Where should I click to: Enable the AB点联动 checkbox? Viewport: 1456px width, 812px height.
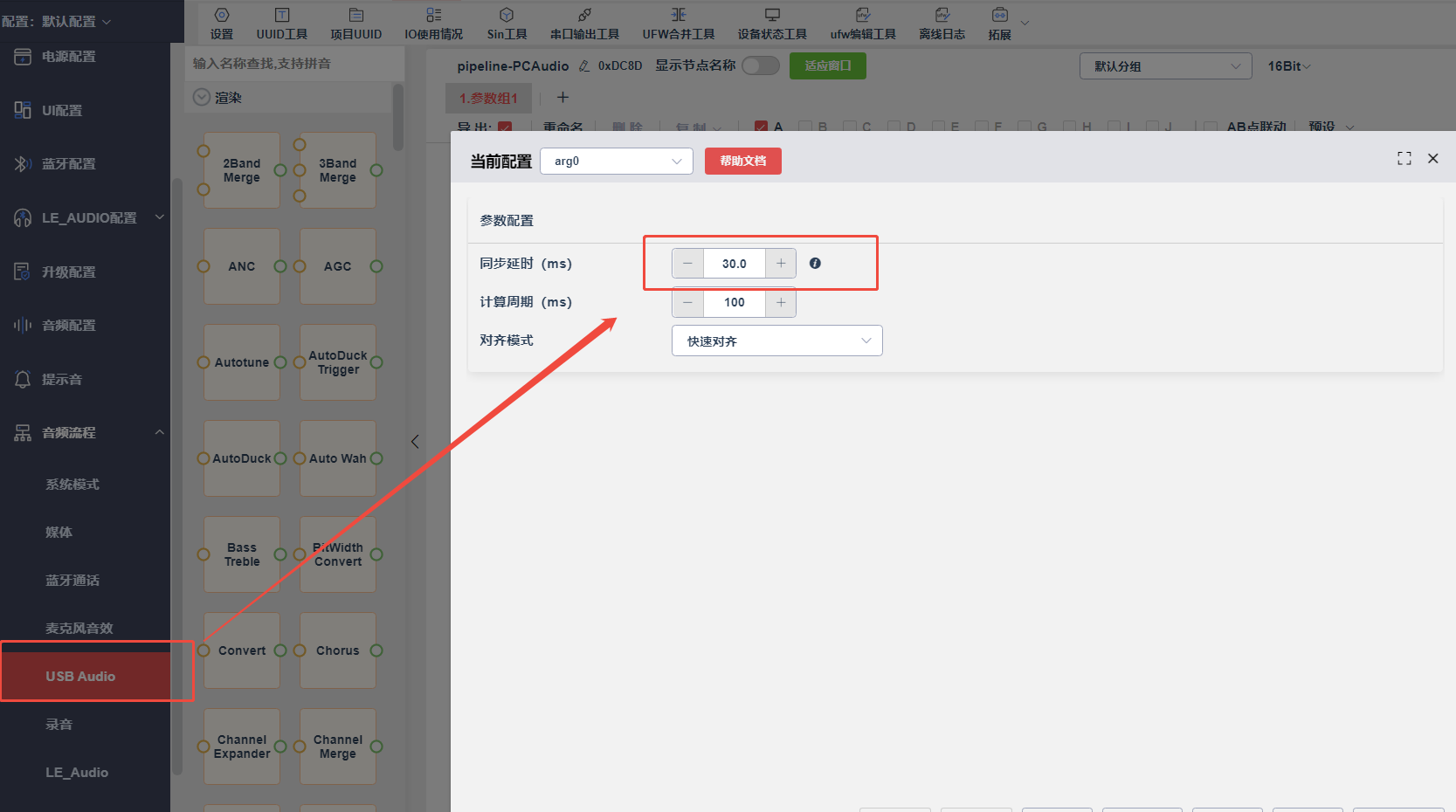click(x=1211, y=127)
